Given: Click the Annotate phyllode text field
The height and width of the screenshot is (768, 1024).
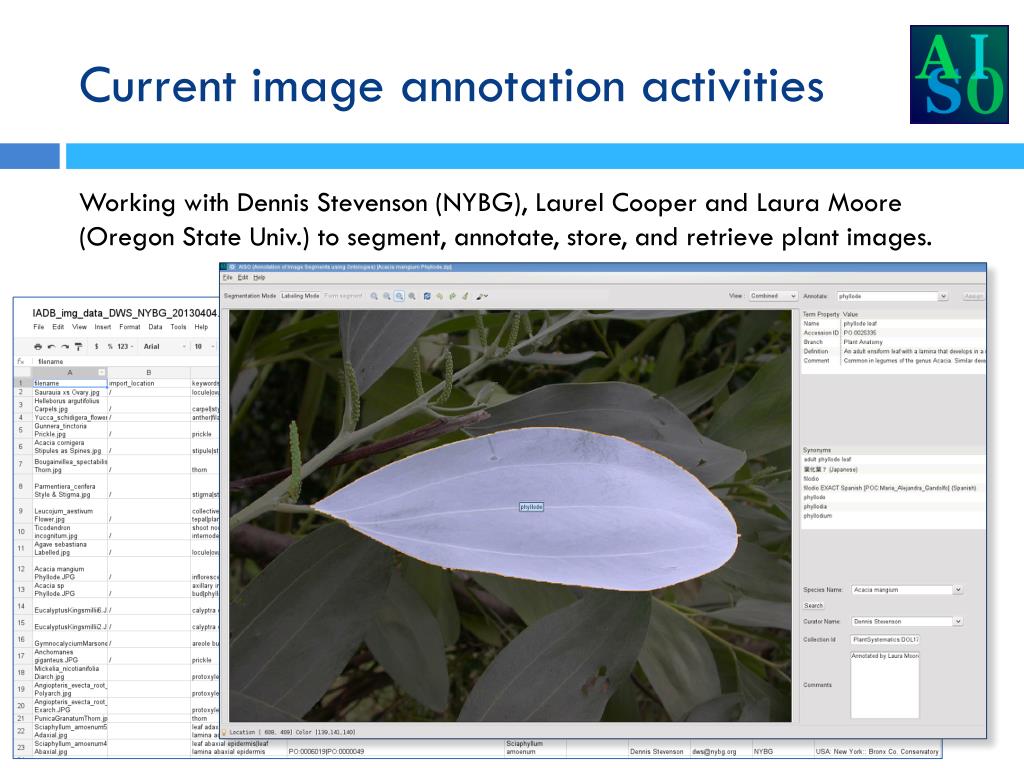Looking at the screenshot, I should tap(887, 296).
